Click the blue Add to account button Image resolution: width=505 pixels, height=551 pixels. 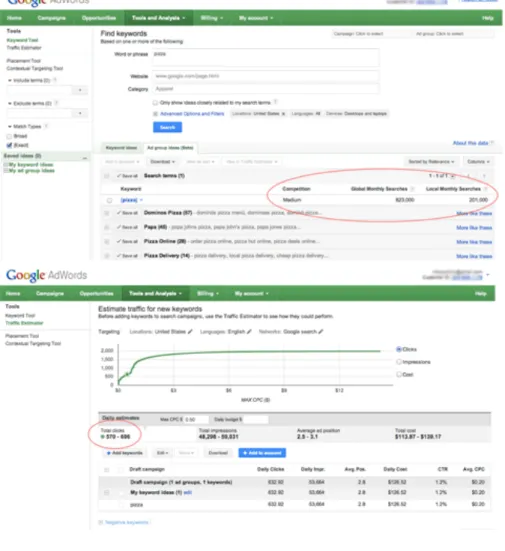click(x=262, y=453)
